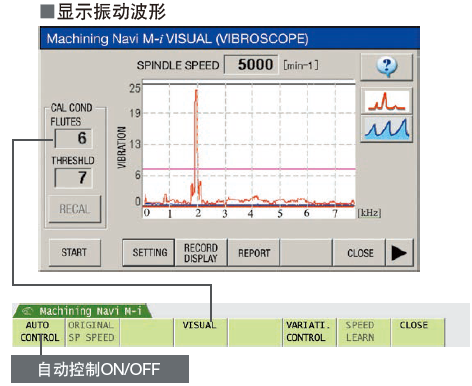The height and width of the screenshot is (386, 472).
Task: Toggle AUTO CONTROL on or off
Action: point(39,332)
